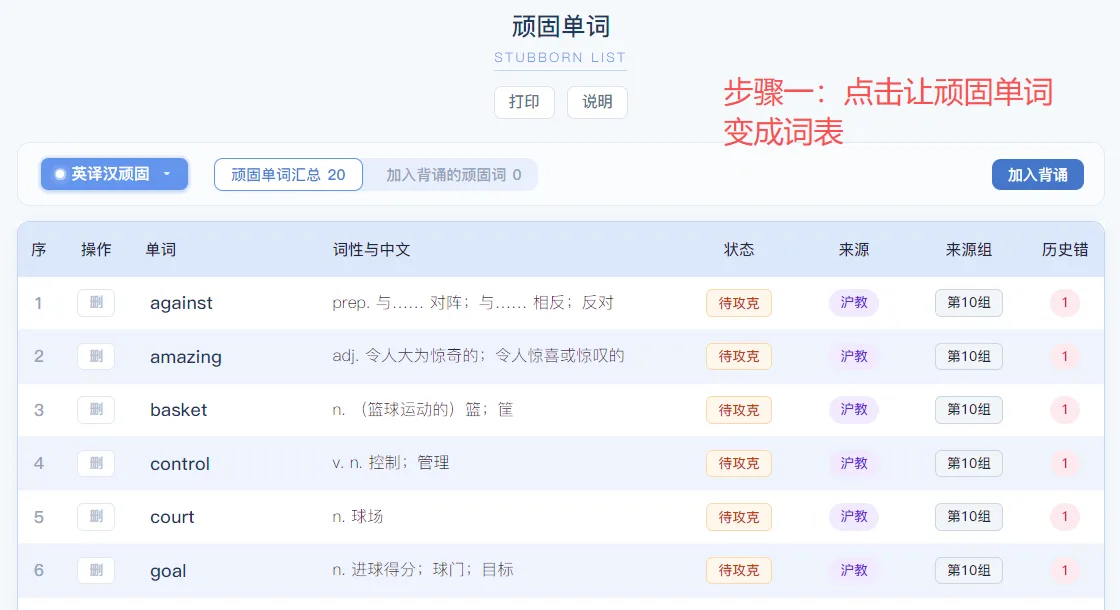
Task: Click error count badge for goal
Action: tap(1064, 571)
